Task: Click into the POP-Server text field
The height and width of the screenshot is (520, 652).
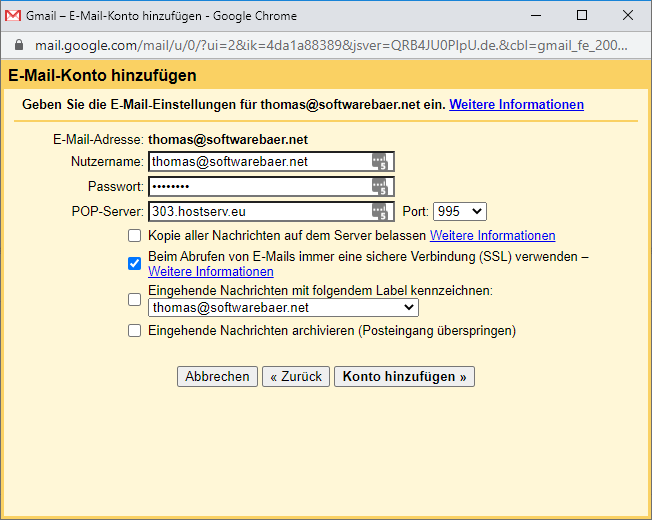Action: click(258, 212)
